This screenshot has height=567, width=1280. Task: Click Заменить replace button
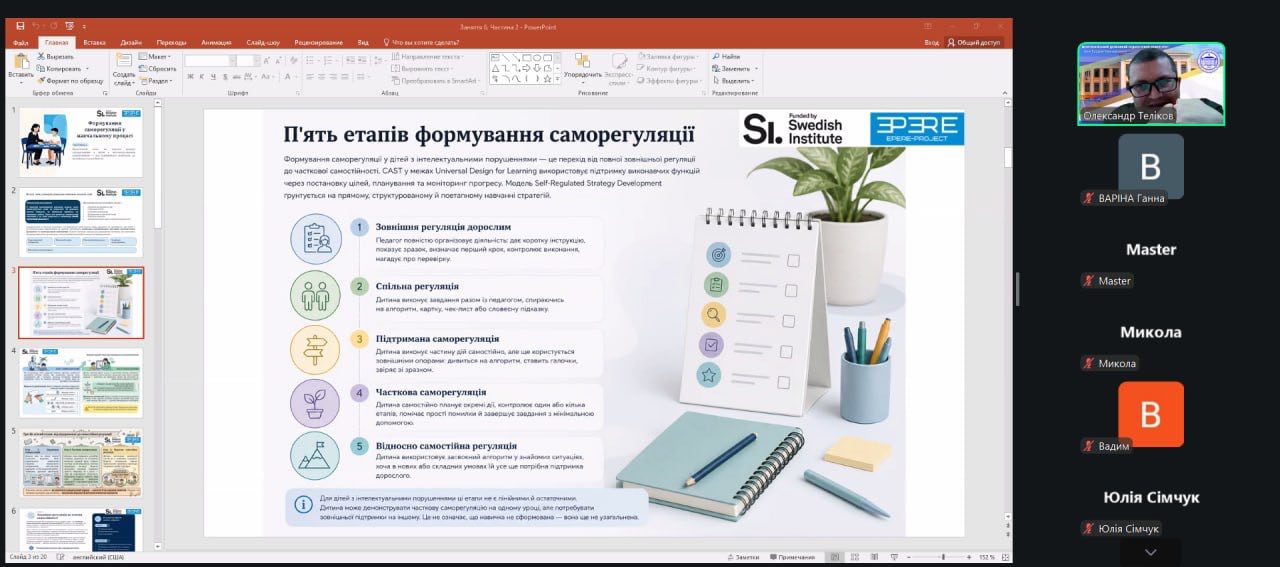point(733,69)
